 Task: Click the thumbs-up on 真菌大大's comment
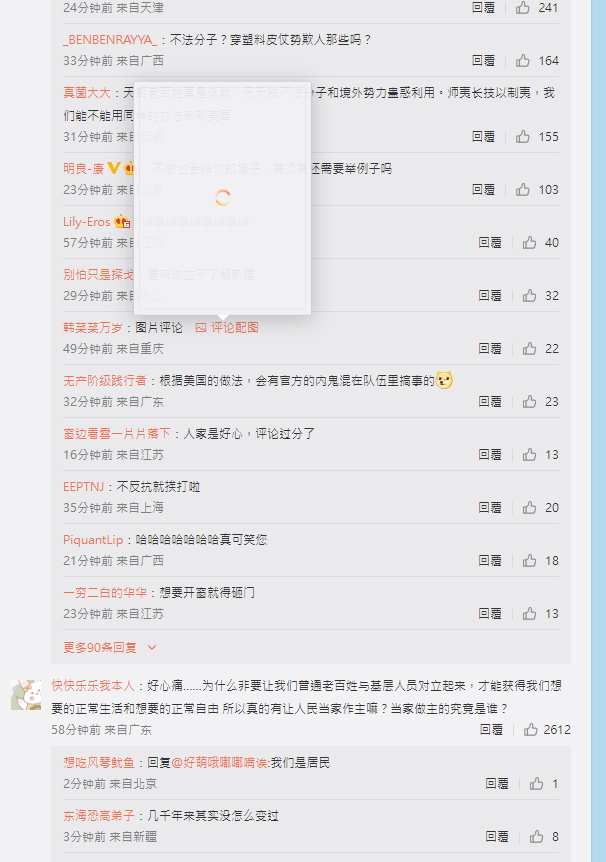click(x=523, y=136)
